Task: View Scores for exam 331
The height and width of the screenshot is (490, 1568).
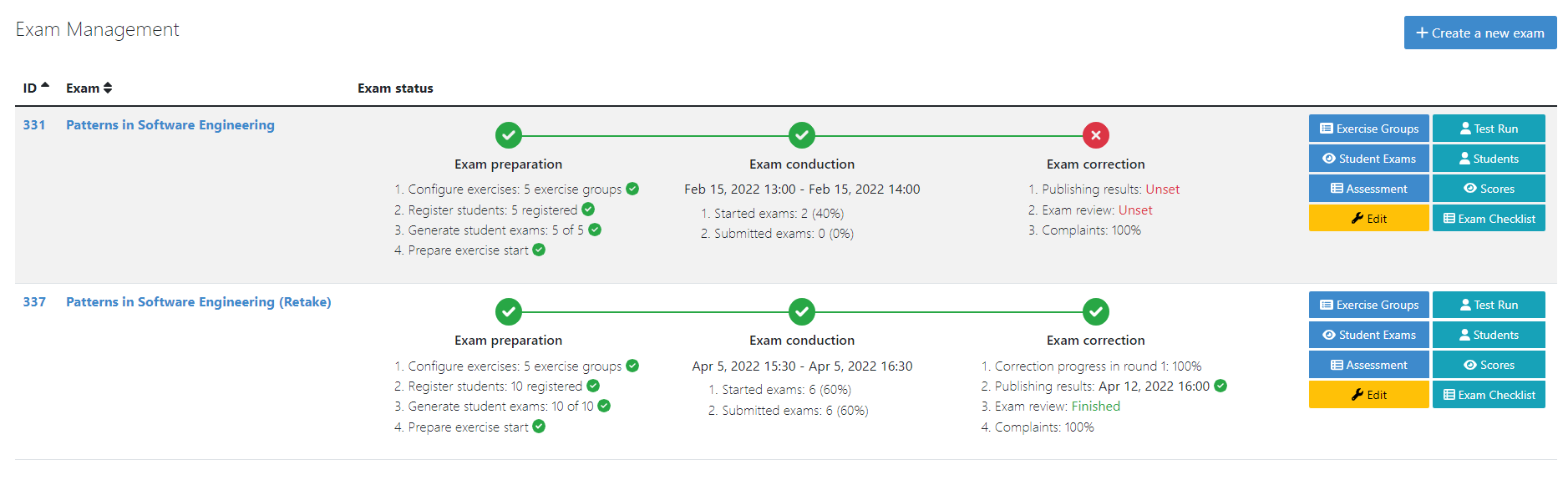Action: (1489, 188)
